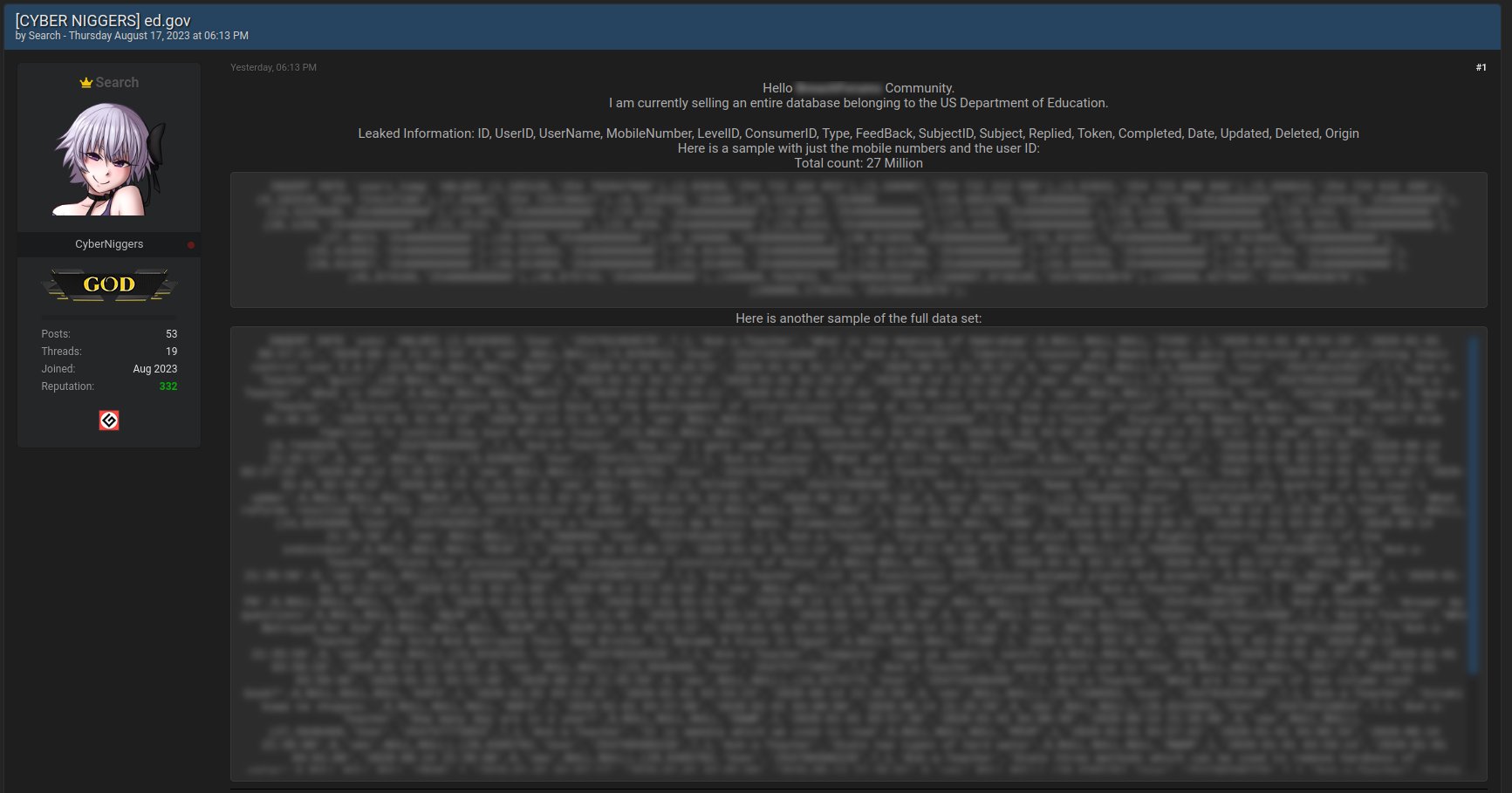Image resolution: width=1512 pixels, height=793 pixels.
Task: Click inside the first blurred mobile numbers code block
Action: pyautogui.click(x=859, y=240)
